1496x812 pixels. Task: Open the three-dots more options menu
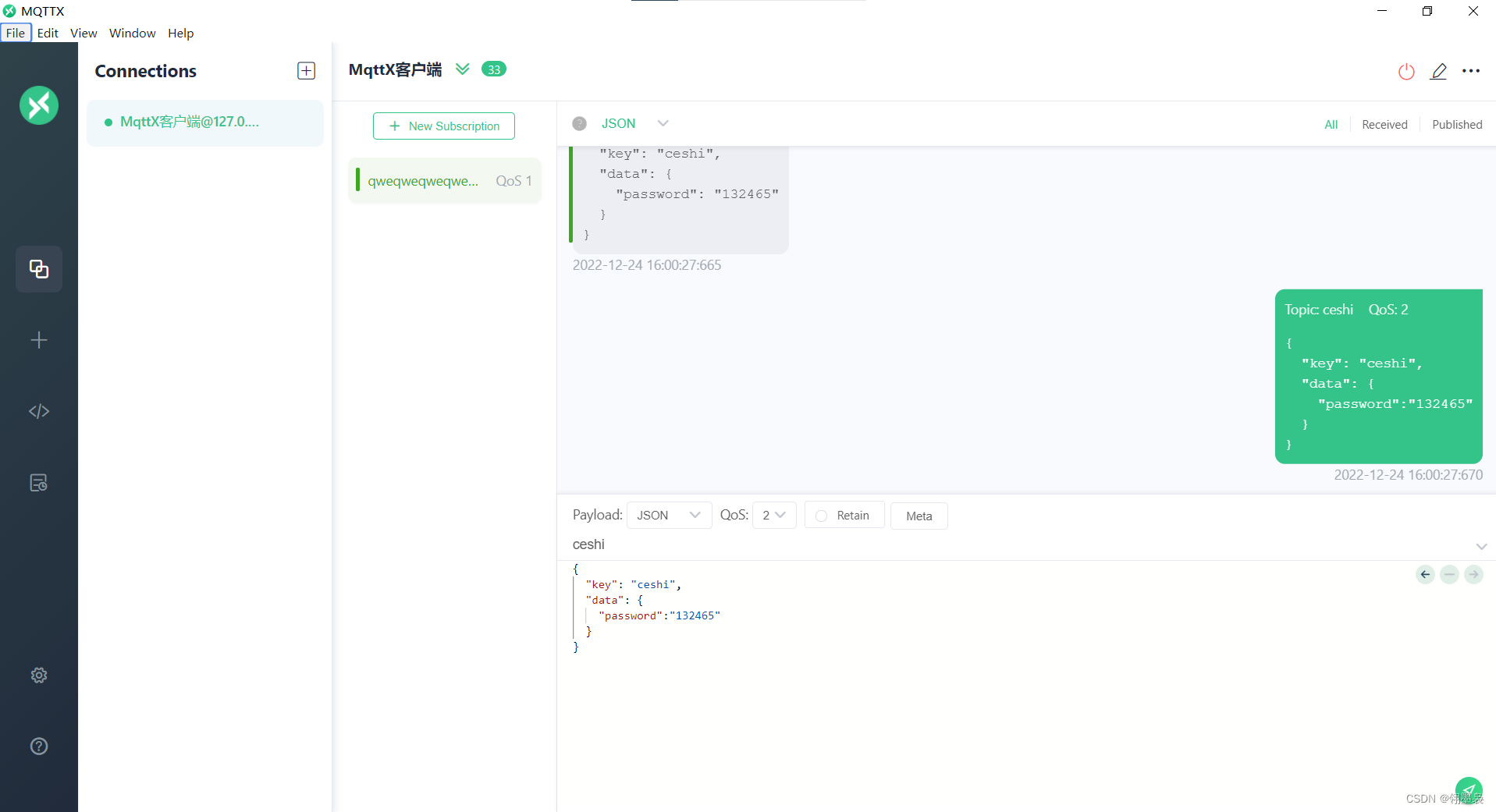coord(1471,71)
